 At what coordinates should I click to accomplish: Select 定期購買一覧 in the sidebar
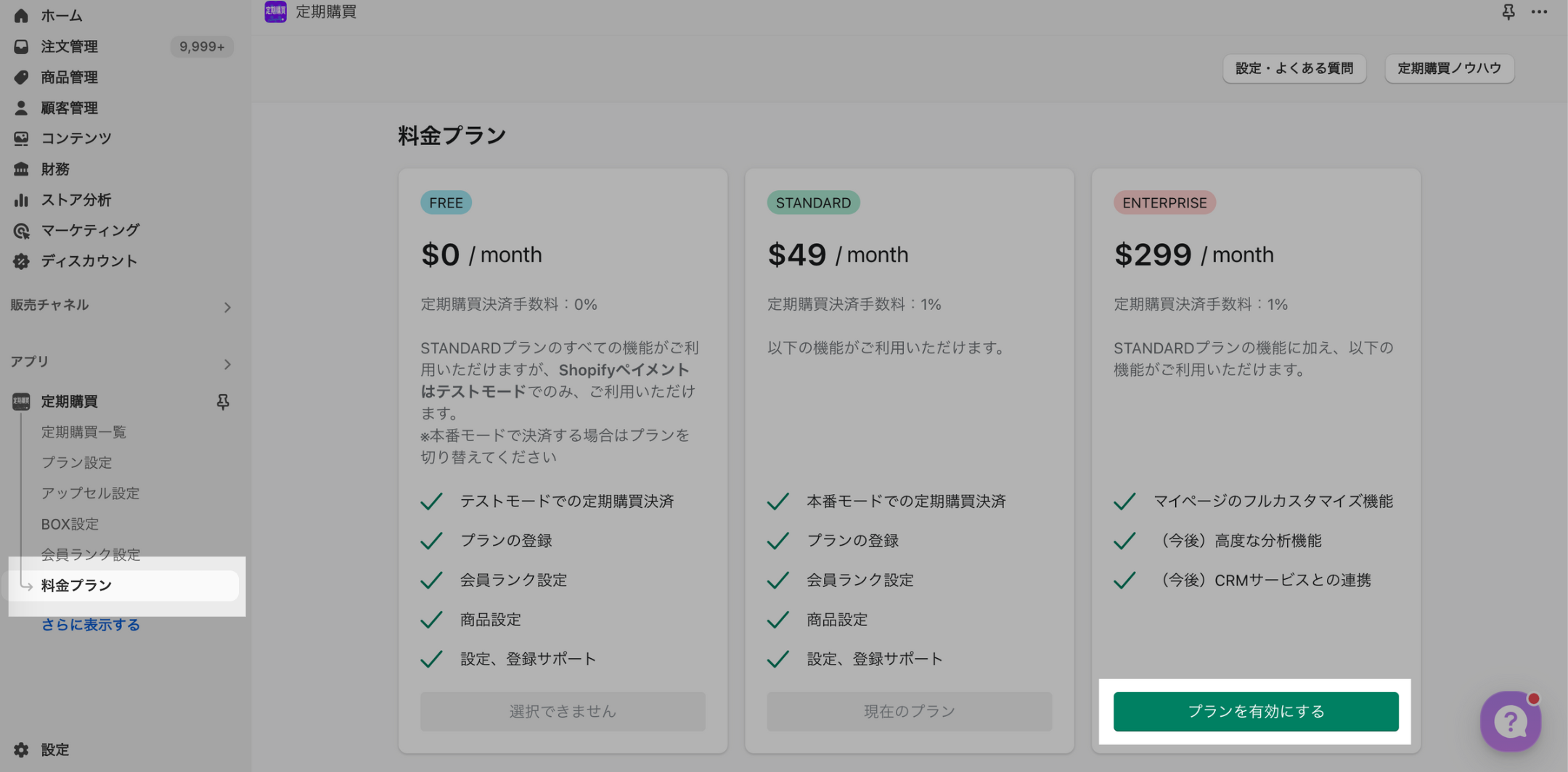(83, 432)
